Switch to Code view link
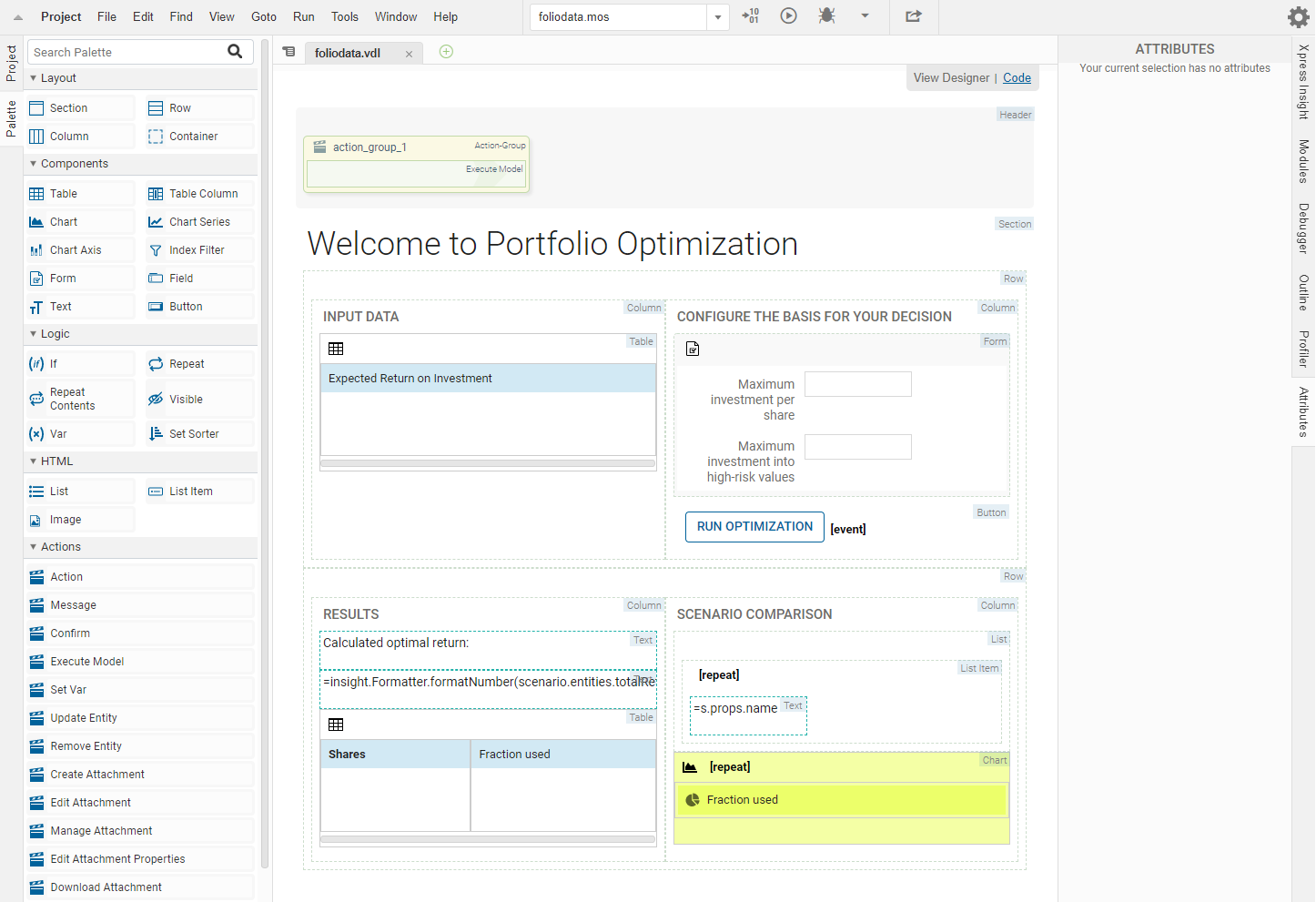Viewport: 1316px width, 902px height. [x=1017, y=78]
